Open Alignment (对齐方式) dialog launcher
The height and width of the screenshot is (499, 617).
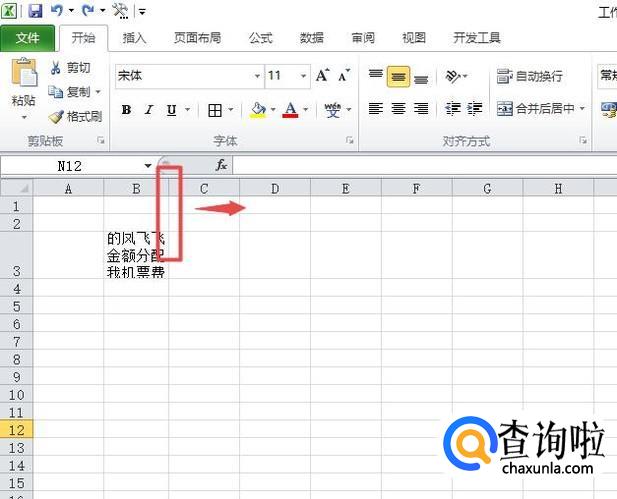point(583,140)
